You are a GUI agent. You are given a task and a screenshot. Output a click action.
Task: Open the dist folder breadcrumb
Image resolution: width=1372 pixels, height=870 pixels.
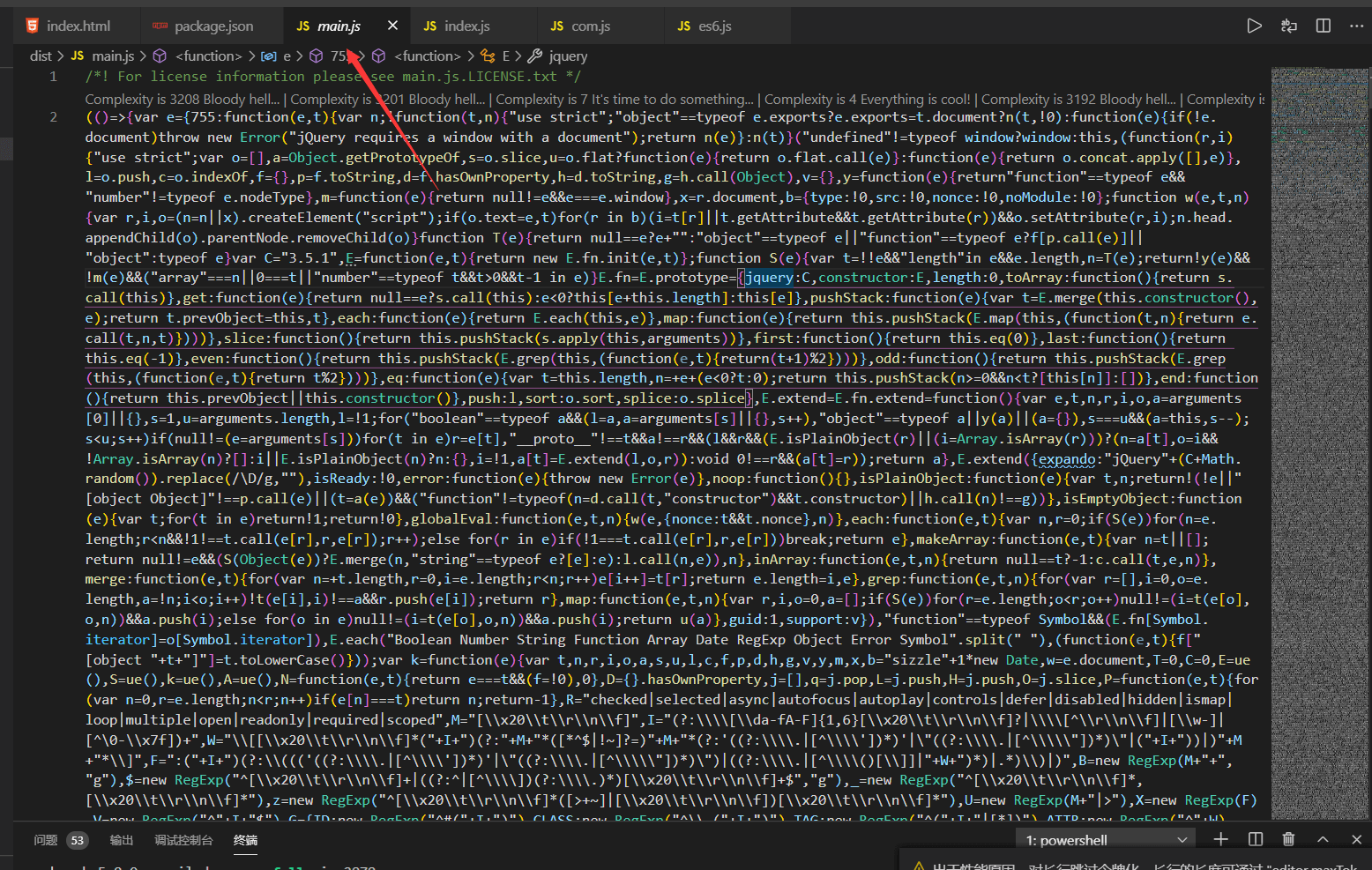click(41, 56)
